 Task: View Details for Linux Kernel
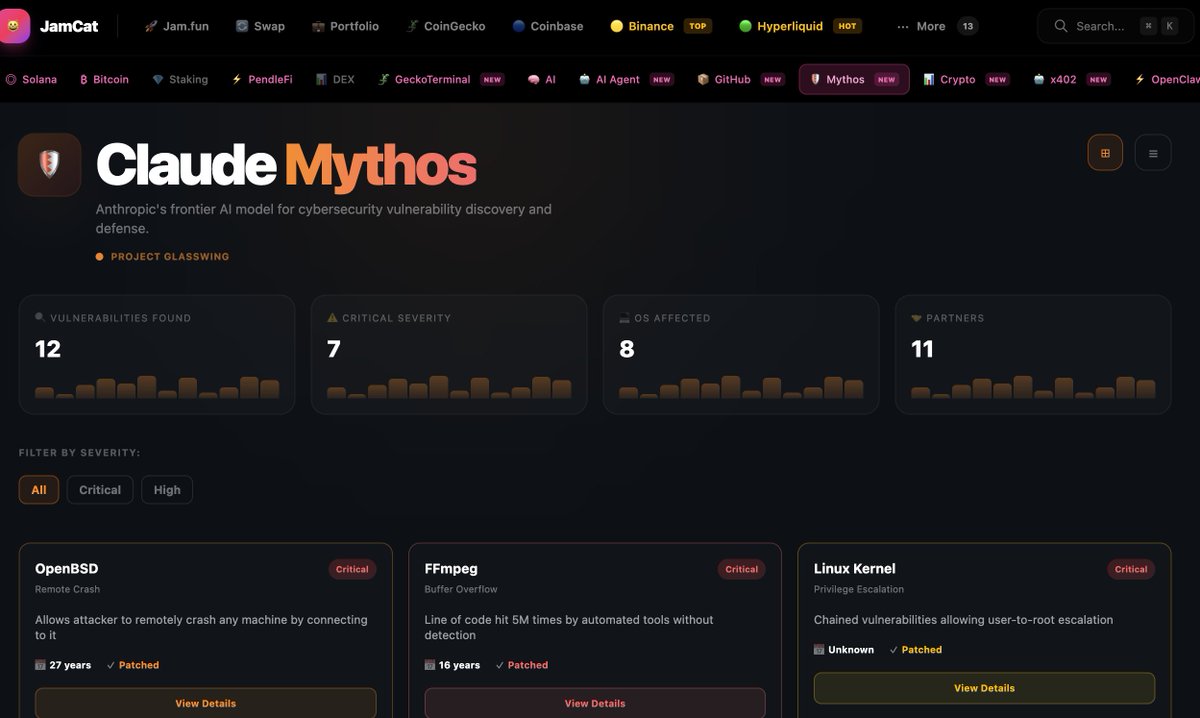984,688
